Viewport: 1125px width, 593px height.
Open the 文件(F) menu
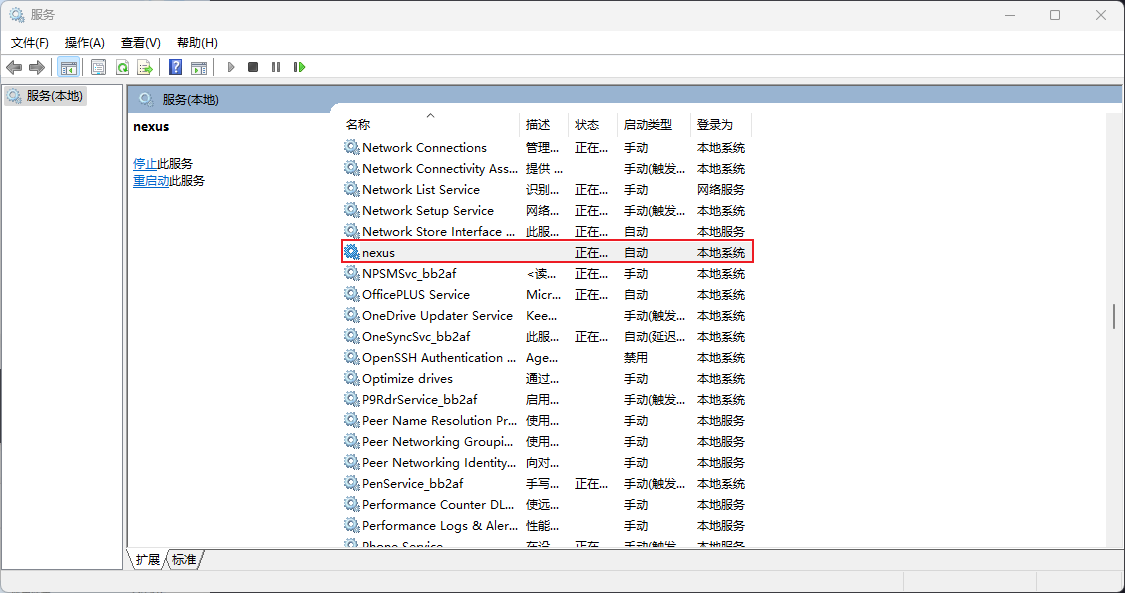30,43
